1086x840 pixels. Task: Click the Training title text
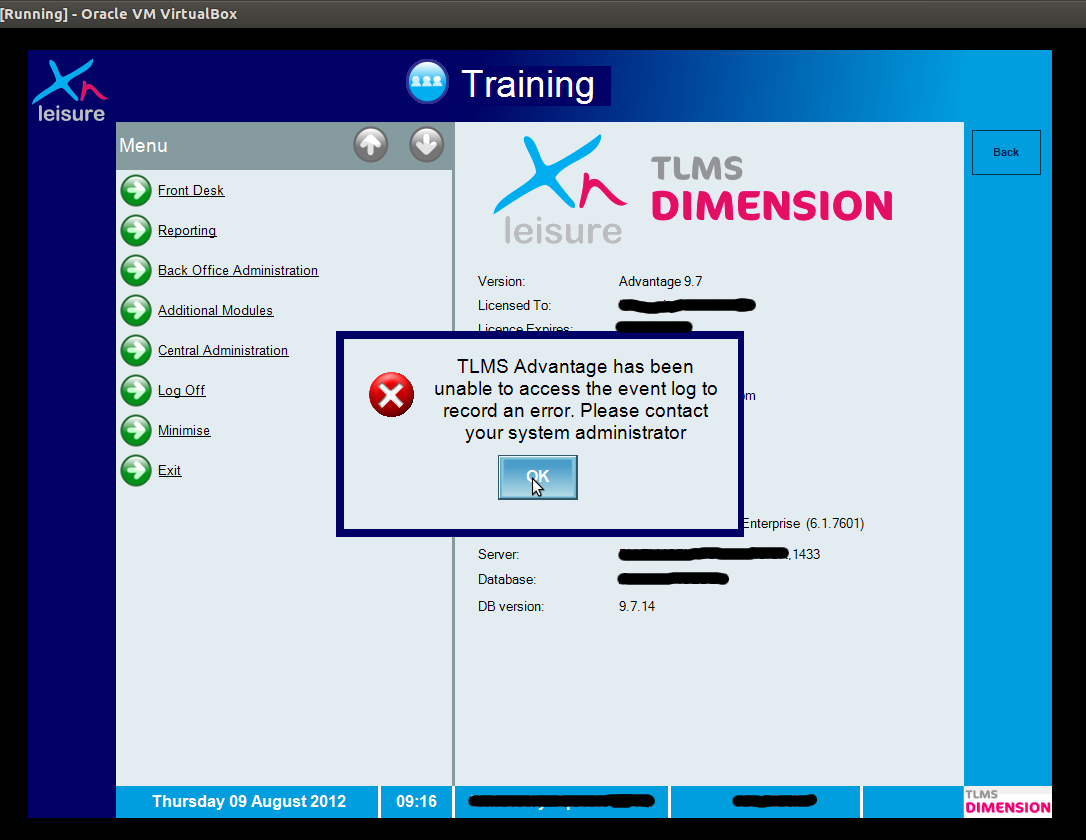(528, 84)
